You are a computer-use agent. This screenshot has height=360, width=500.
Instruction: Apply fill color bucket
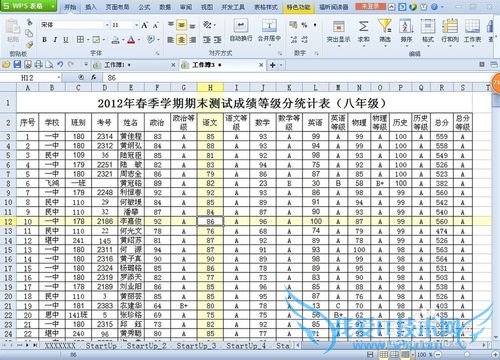tap(115, 40)
